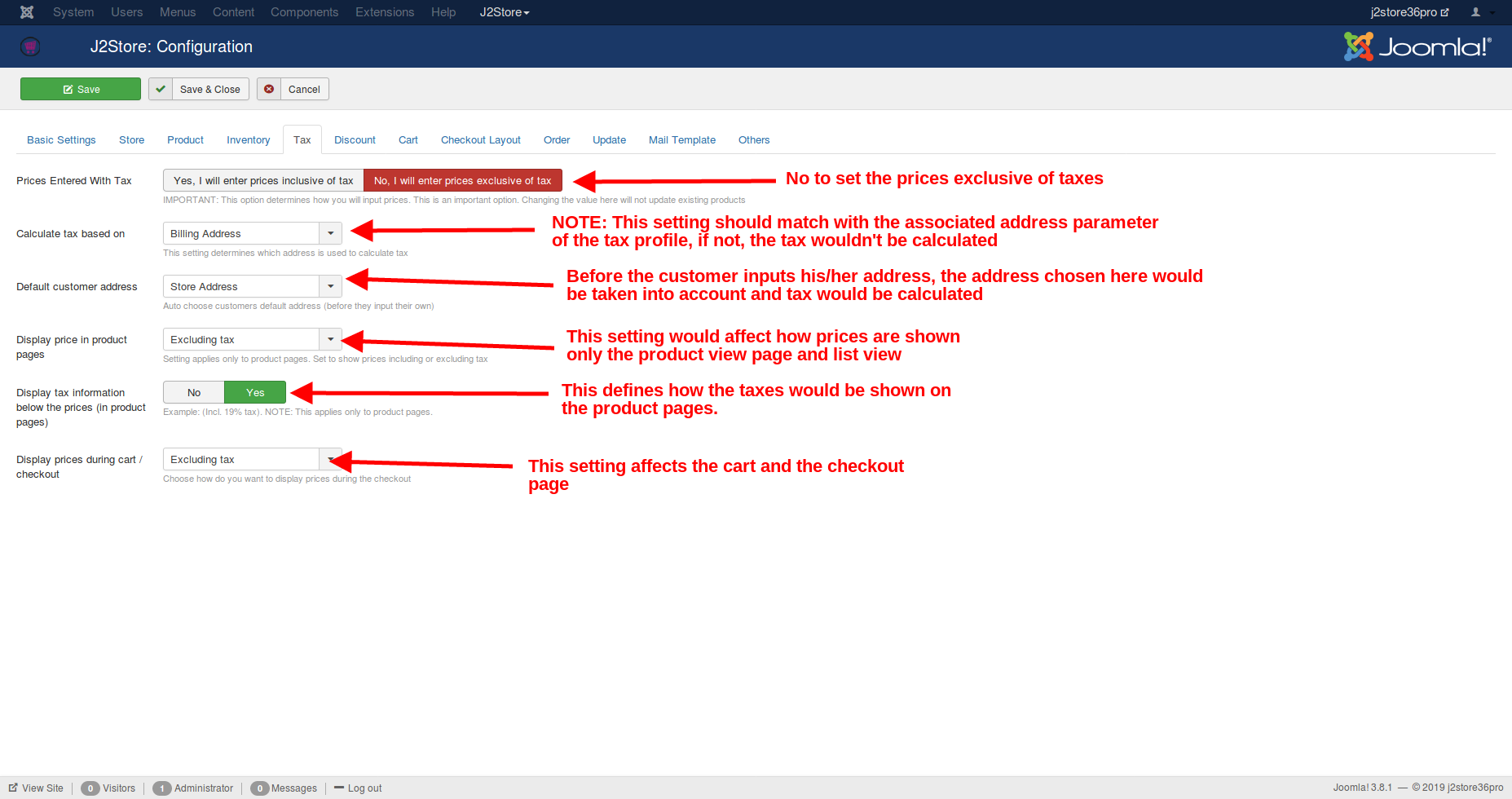Click the Joomla! brand logo at right

click(x=1417, y=46)
